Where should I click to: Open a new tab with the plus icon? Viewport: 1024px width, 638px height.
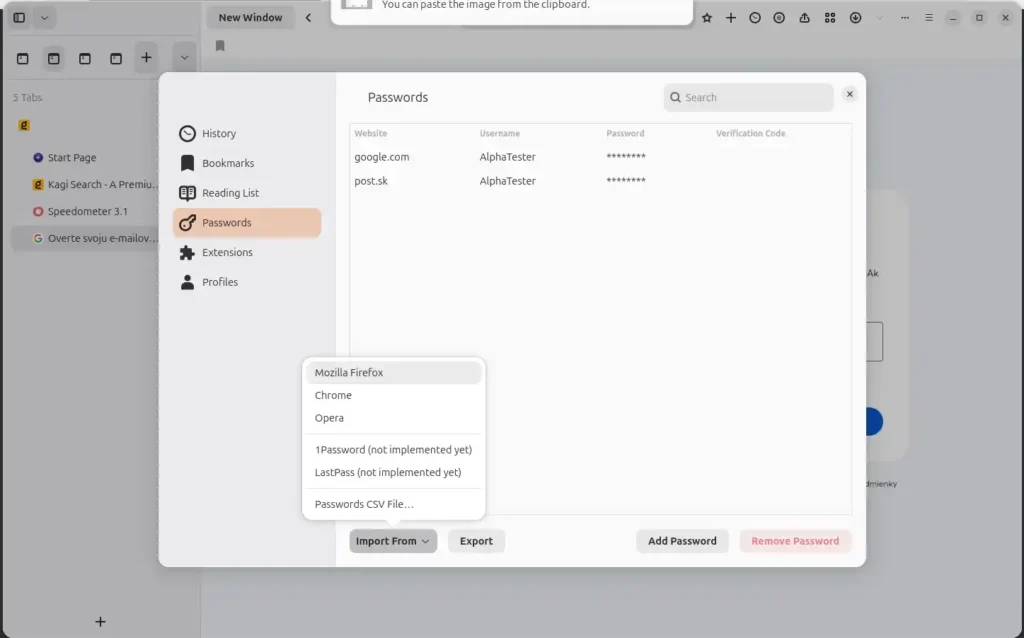[731, 17]
